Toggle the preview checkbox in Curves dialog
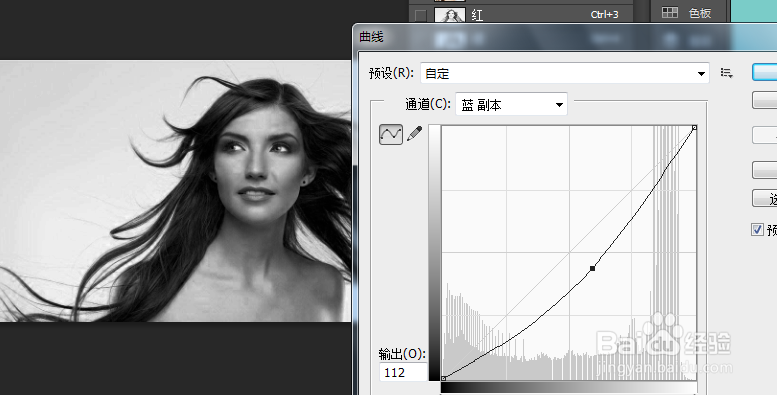Image resolution: width=777 pixels, height=395 pixels. click(x=757, y=229)
